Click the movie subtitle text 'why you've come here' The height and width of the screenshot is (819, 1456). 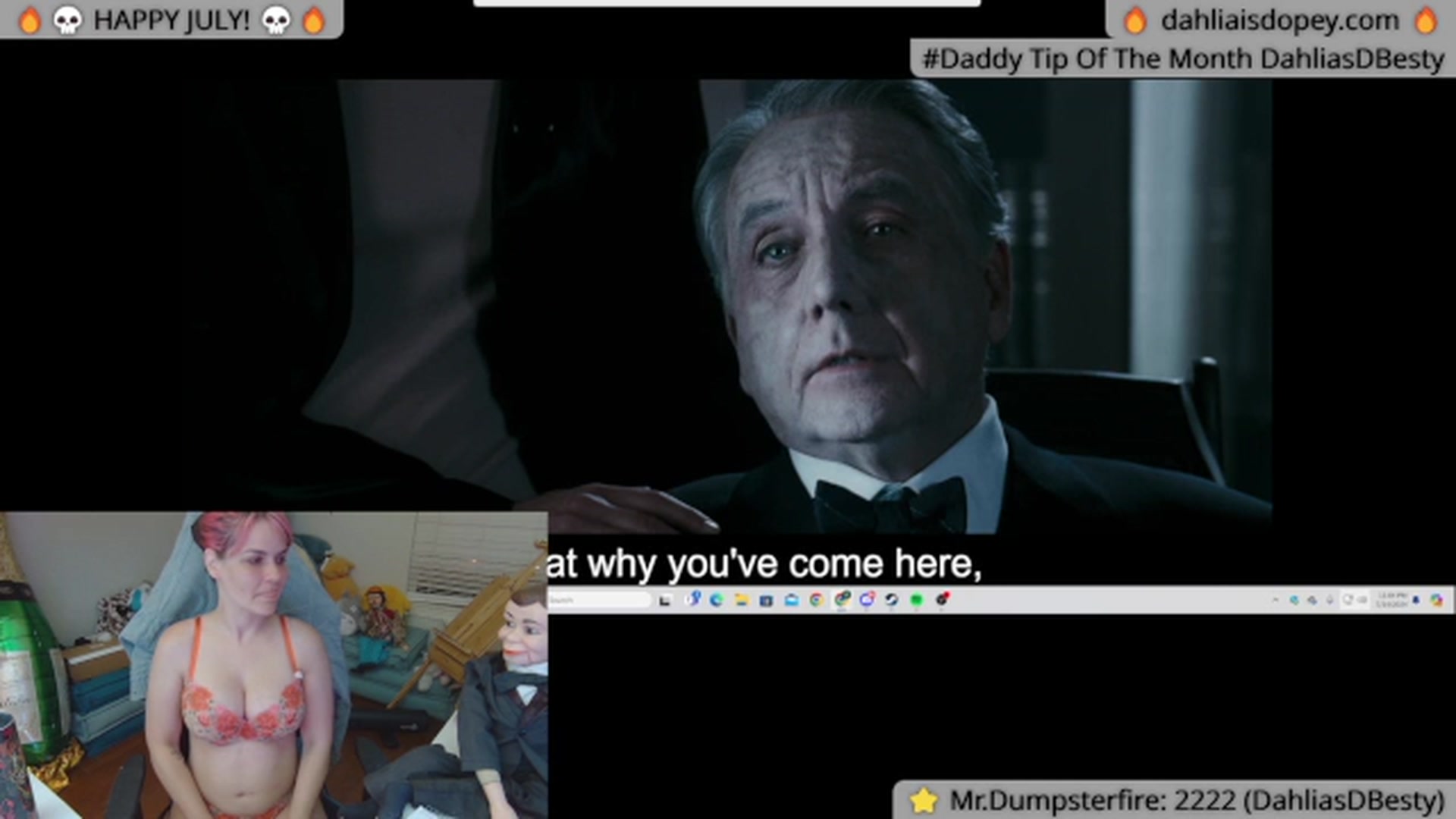coord(783,563)
